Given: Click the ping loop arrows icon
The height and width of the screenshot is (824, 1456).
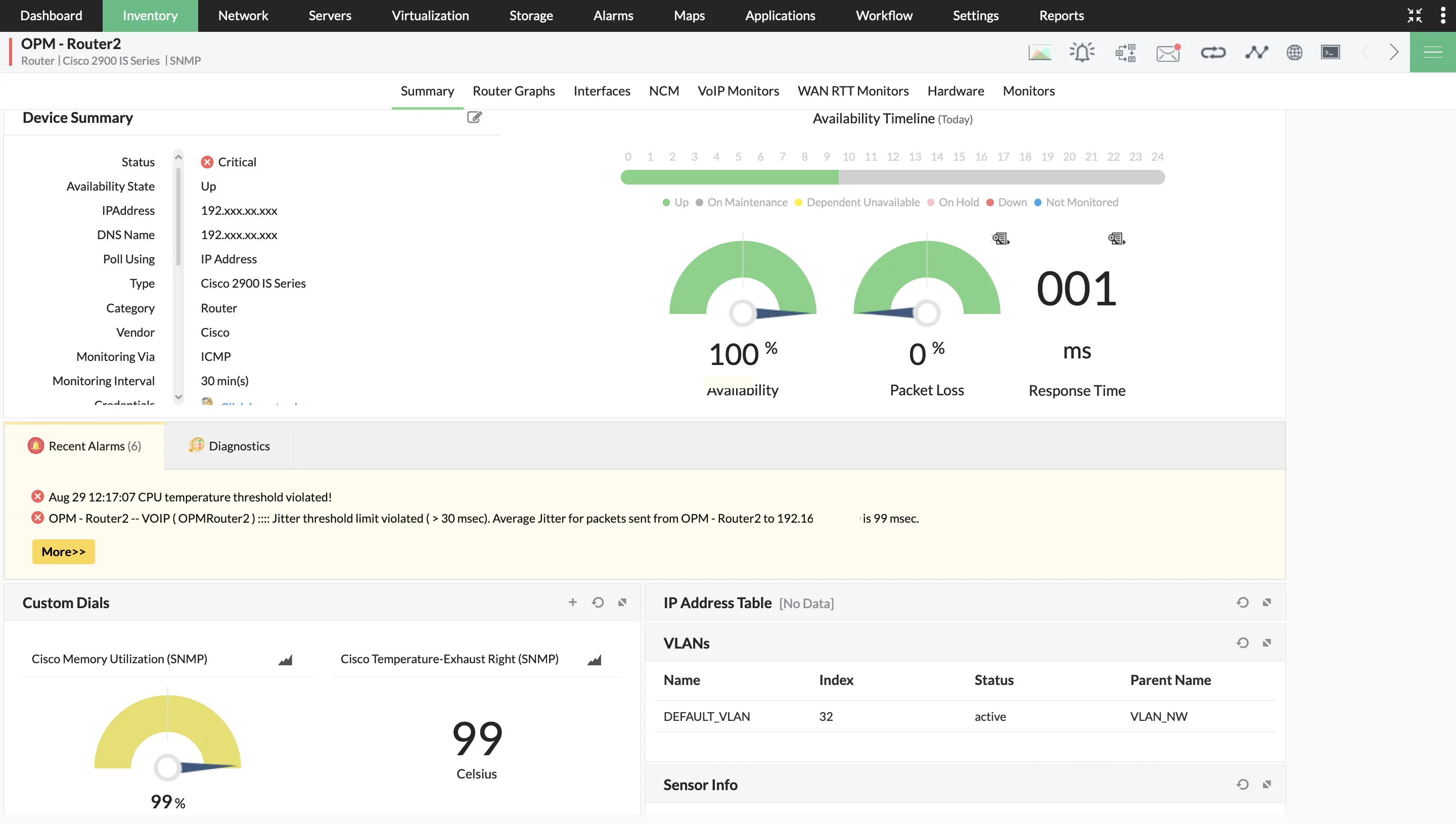Looking at the screenshot, I should 1213,53.
